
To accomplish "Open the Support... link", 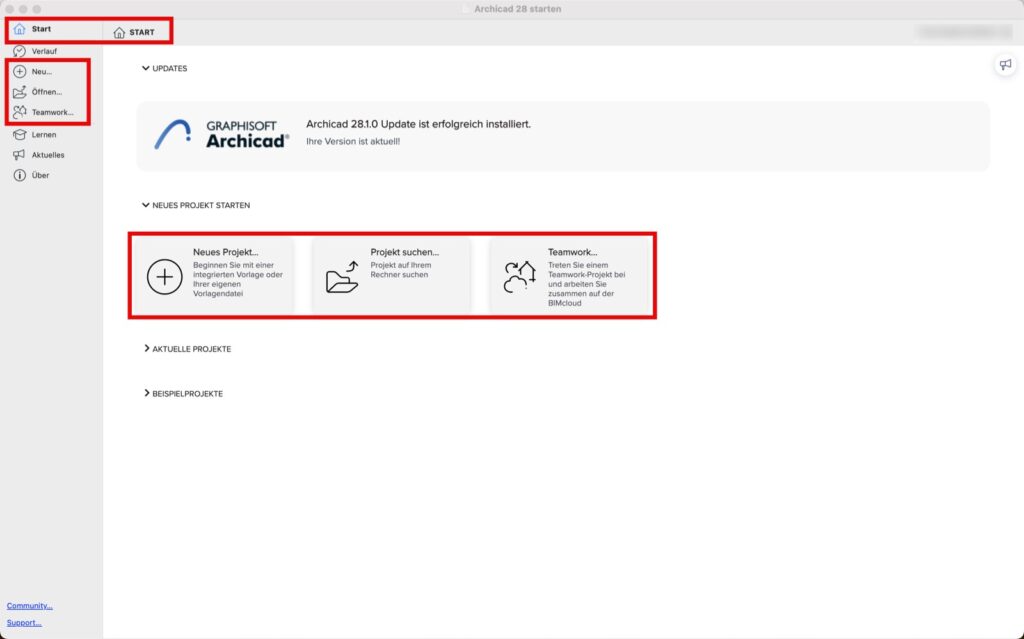I will click(24, 623).
